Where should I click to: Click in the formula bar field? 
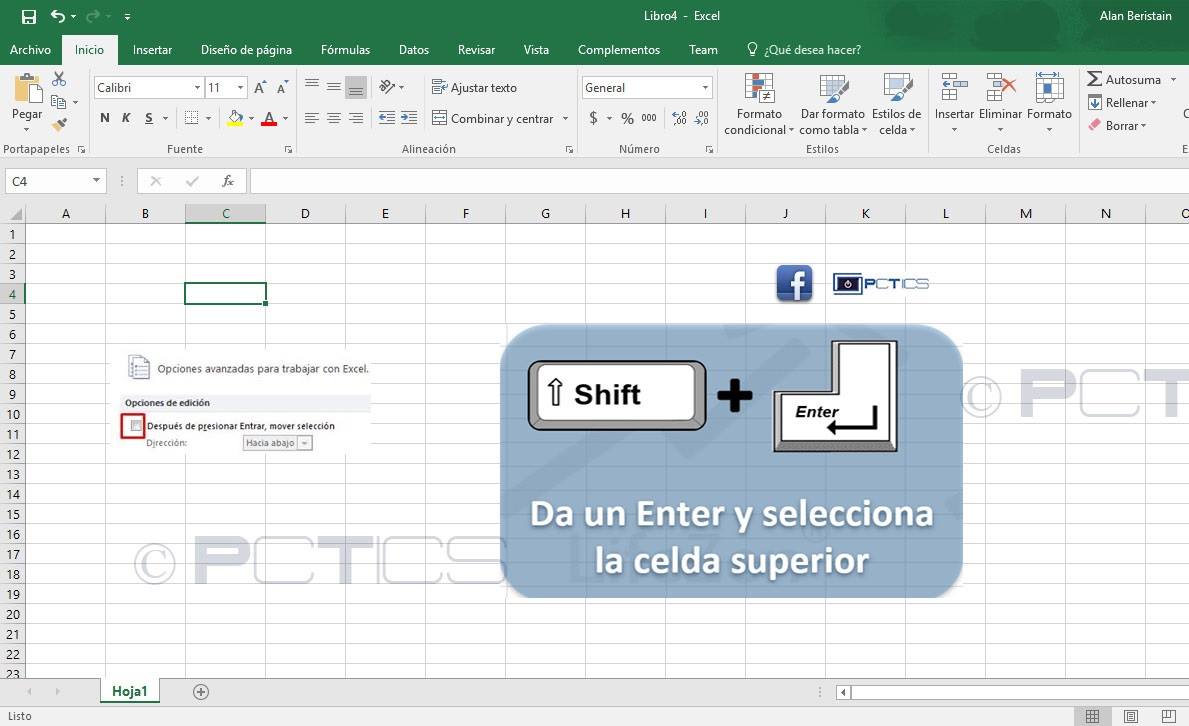(x=719, y=181)
